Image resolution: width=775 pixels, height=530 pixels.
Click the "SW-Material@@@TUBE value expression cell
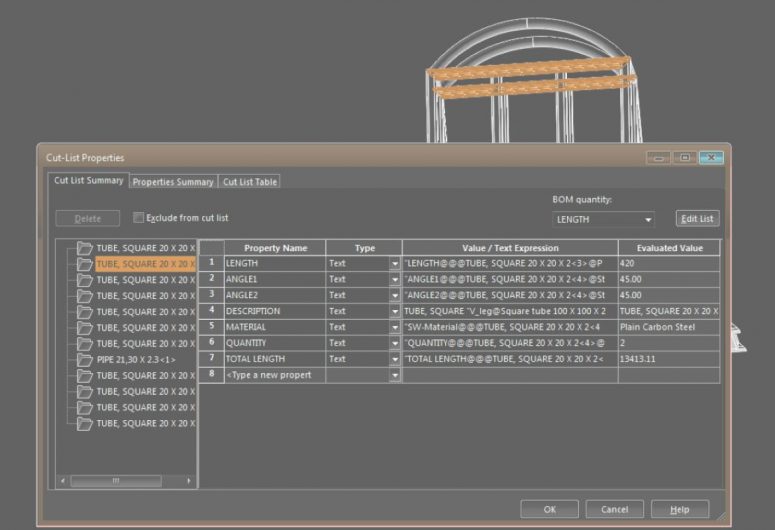click(510, 327)
